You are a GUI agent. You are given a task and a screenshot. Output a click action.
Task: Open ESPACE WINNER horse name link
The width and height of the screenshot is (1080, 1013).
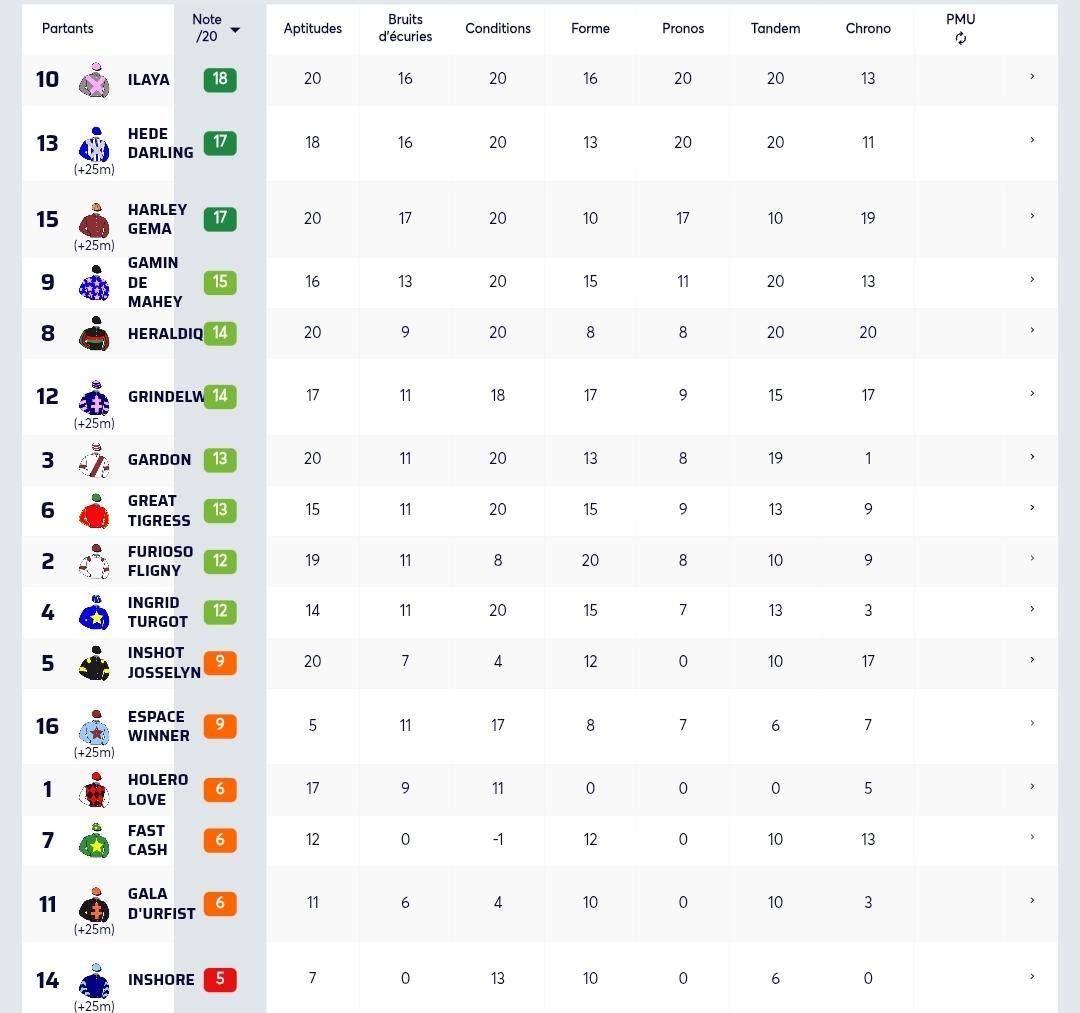click(158, 726)
